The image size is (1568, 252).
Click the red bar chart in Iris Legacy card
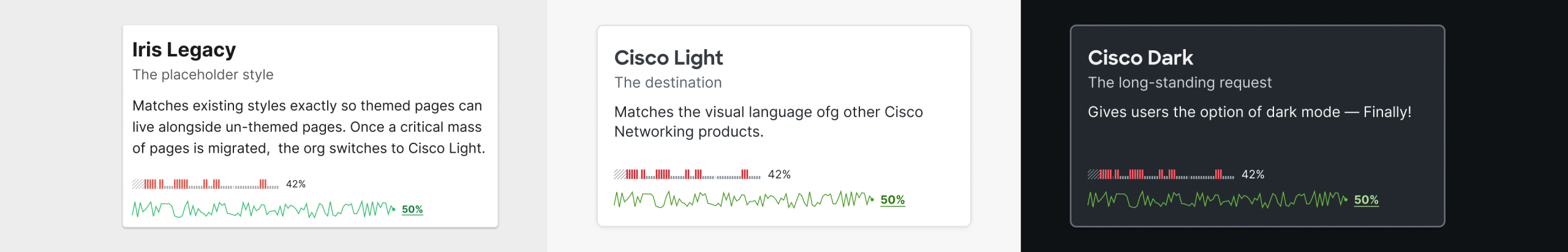(x=205, y=184)
